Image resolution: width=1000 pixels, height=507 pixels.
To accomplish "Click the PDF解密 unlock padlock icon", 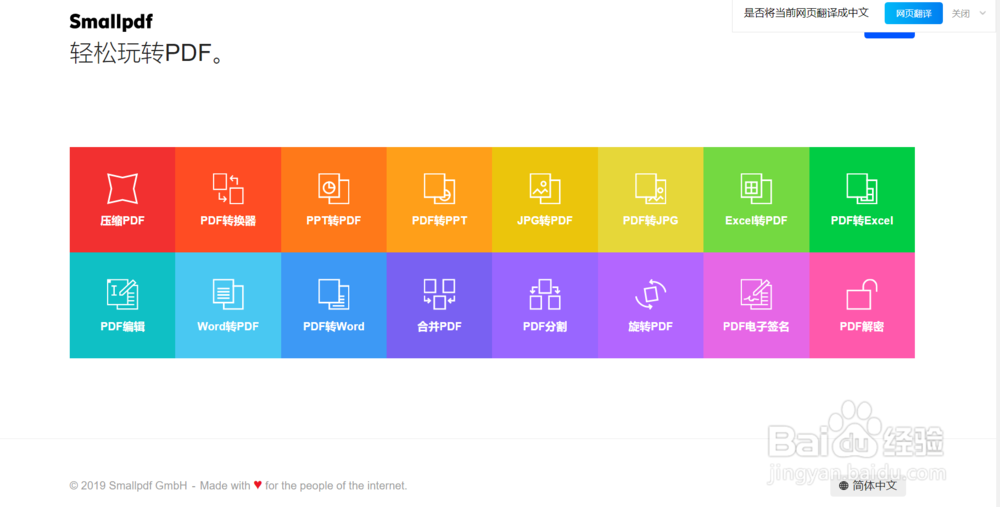I will point(862,294).
